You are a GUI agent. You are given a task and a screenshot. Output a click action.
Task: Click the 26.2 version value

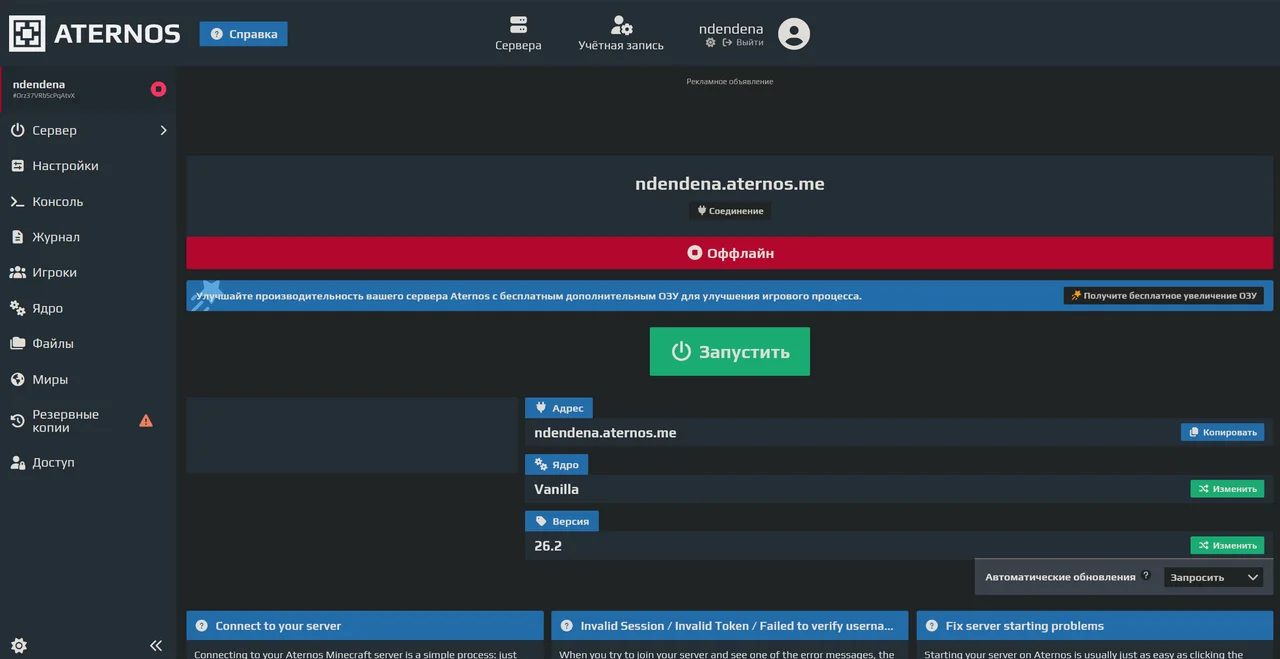pyautogui.click(x=548, y=545)
